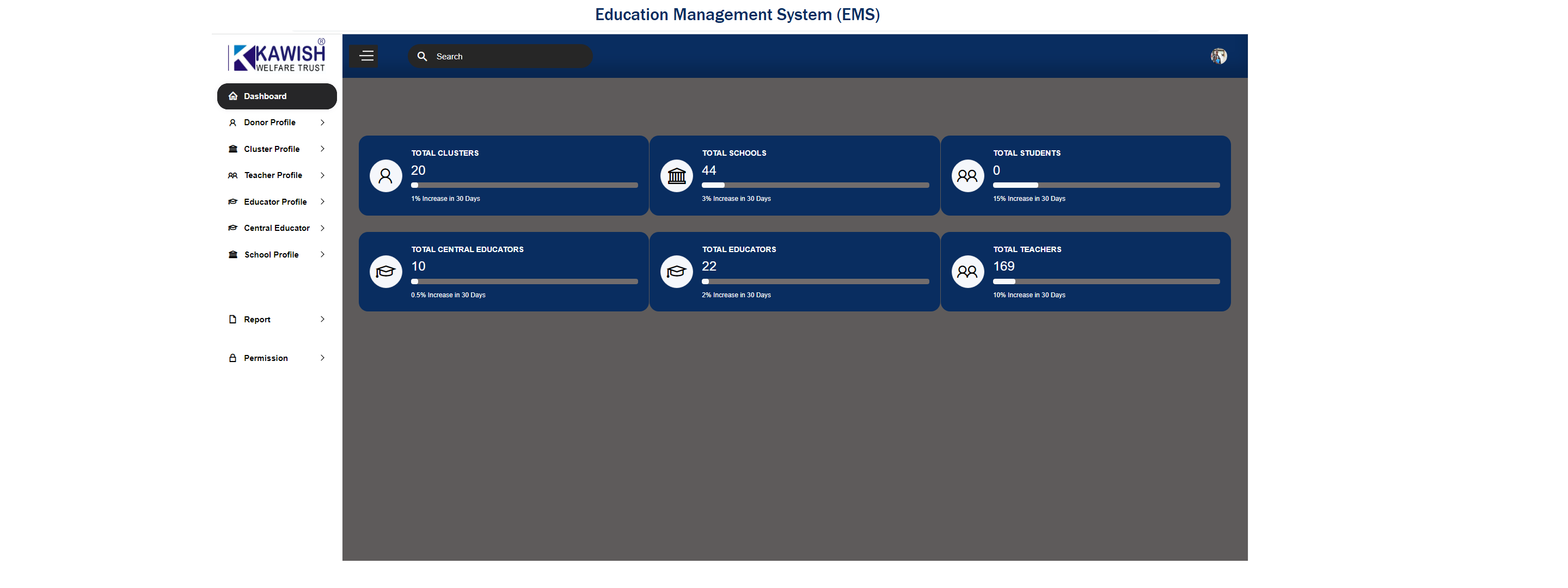Image resolution: width=1568 pixels, height=588 pixels.
Task: Click the Educator Profile graduation cap icon
Action: point(232,201)
